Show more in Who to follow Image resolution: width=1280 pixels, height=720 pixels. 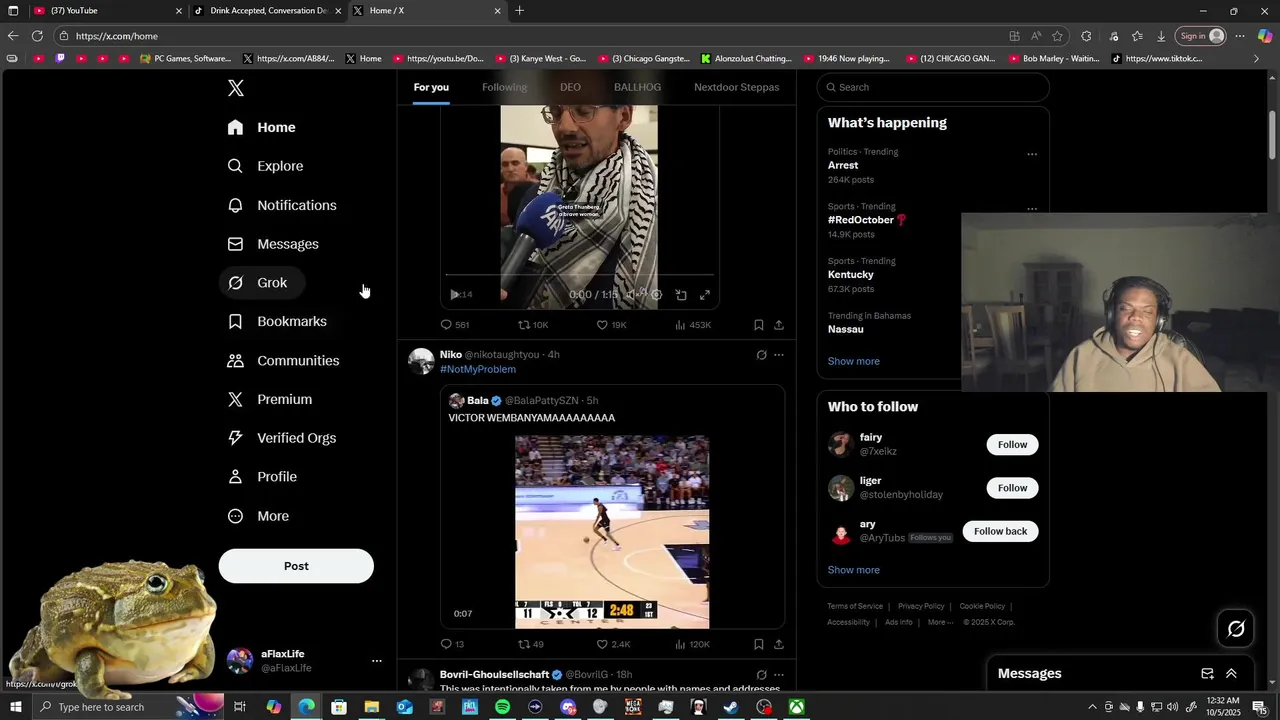click(854, 570)
